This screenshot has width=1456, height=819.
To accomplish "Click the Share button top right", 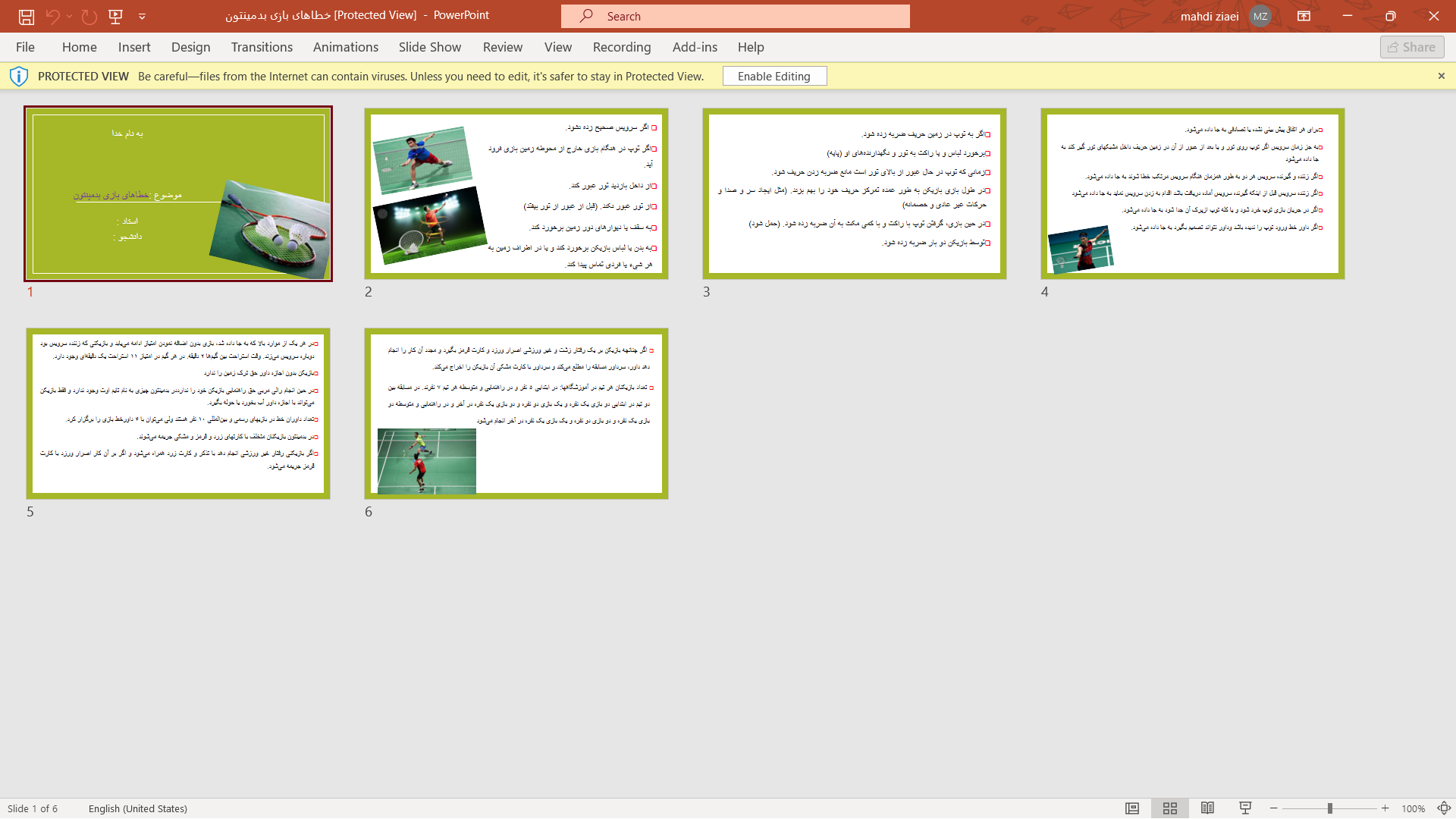I will (1412, 46).
